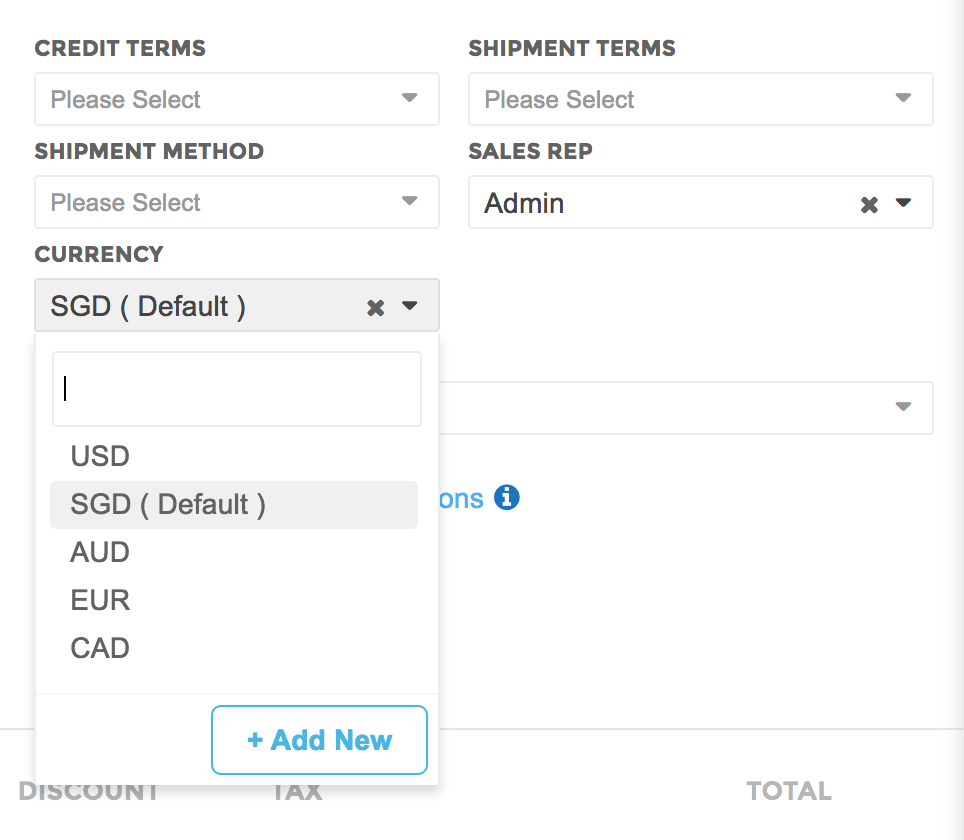Expand the Sales Rep dropdown arrow

tap(903, 203)
